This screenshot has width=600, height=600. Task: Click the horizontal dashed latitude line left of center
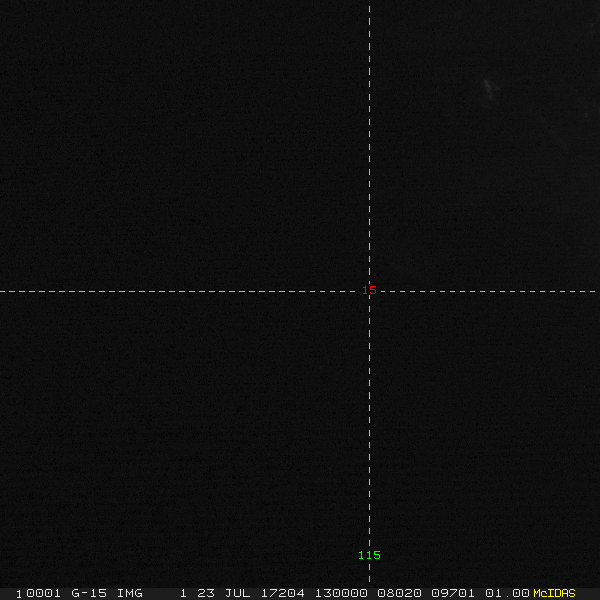(180, 291)
